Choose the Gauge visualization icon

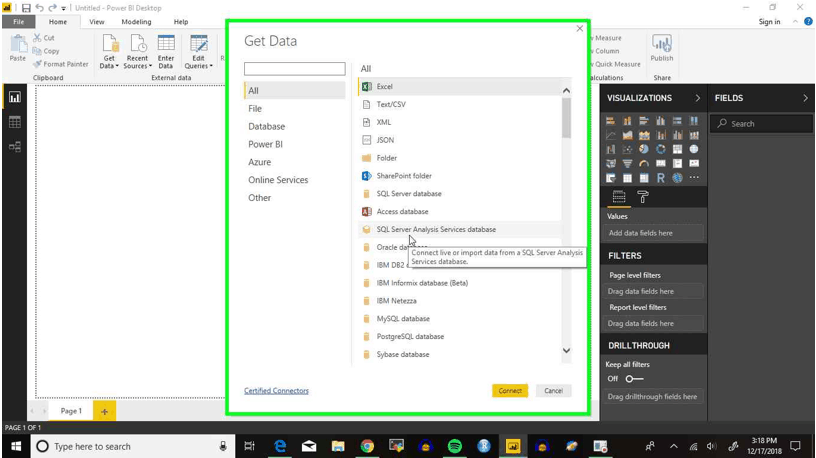click(644, 163)
